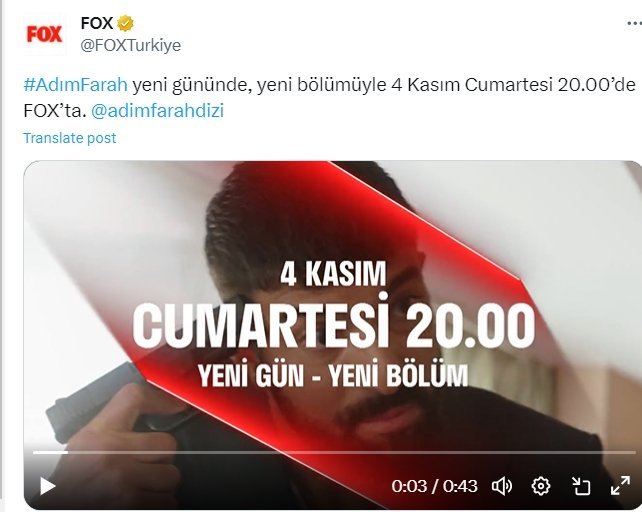Enable picture-in-picture mode icon
642x512 pixels.
tap(581, 486)
